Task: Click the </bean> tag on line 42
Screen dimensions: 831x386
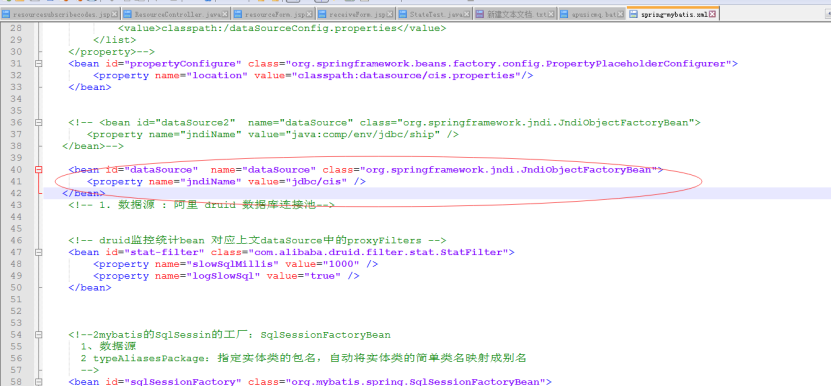Action: [x=84, y=193]
